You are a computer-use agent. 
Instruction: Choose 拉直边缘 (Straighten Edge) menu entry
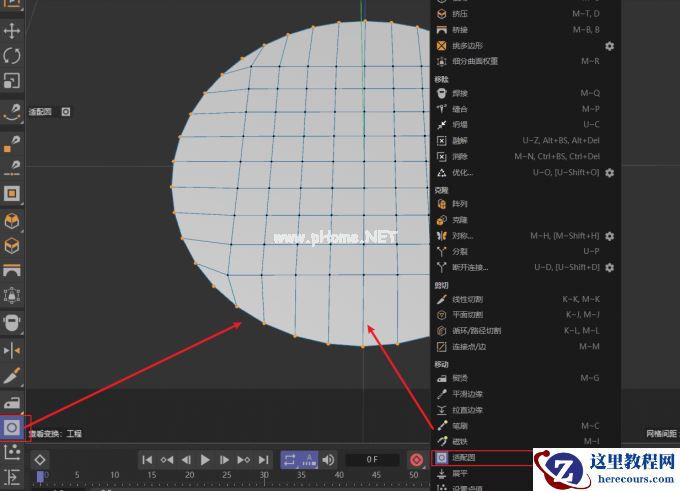point(525,410)
